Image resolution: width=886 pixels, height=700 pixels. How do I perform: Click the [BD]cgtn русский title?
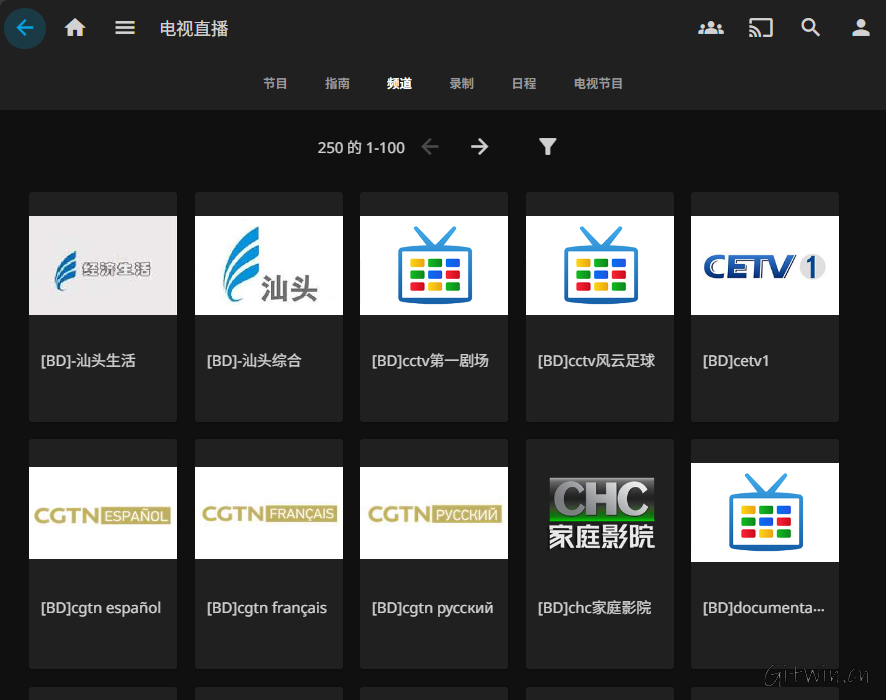(432, 608)
